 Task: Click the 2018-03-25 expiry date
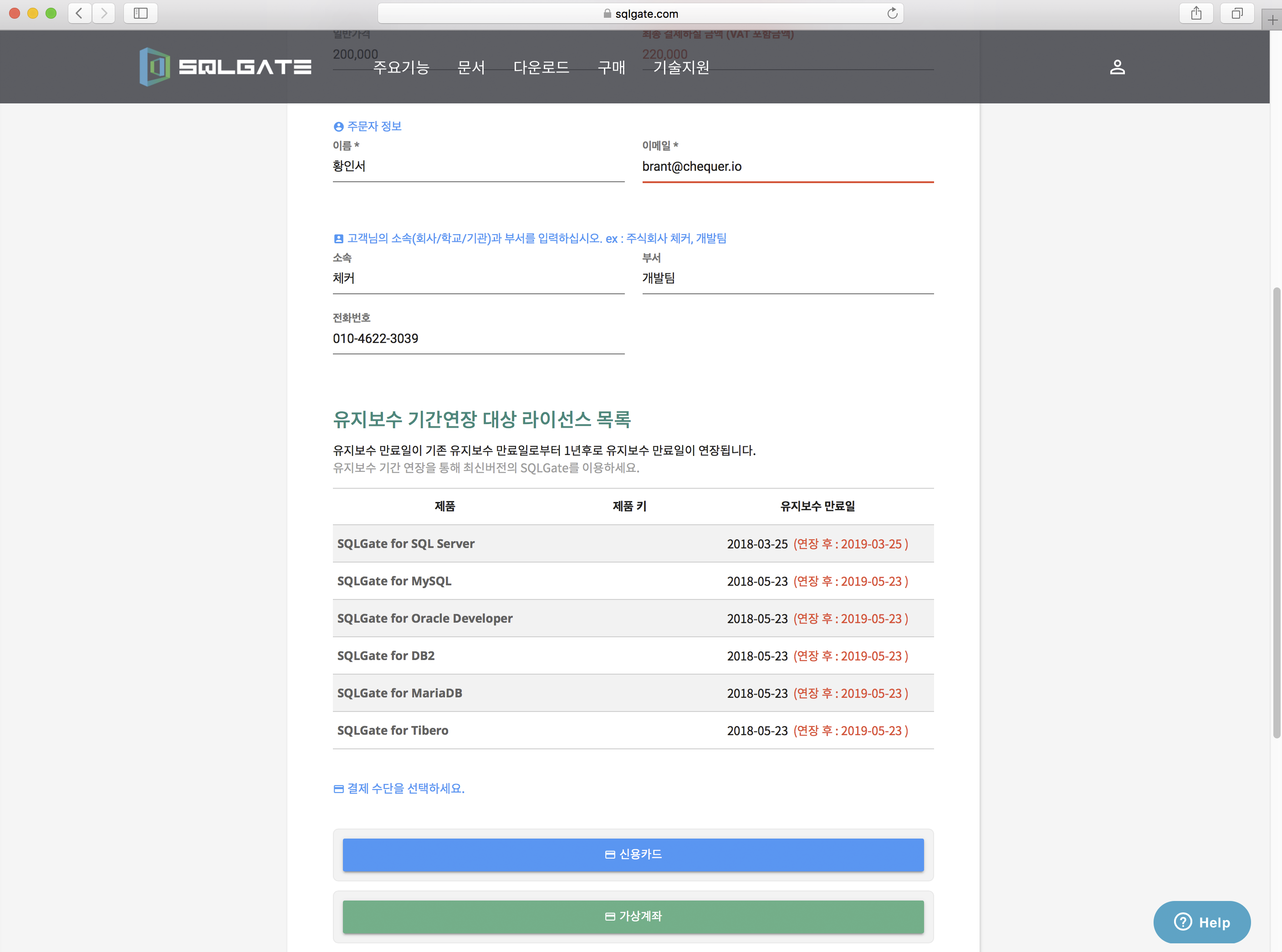click(x=757, y=544)
